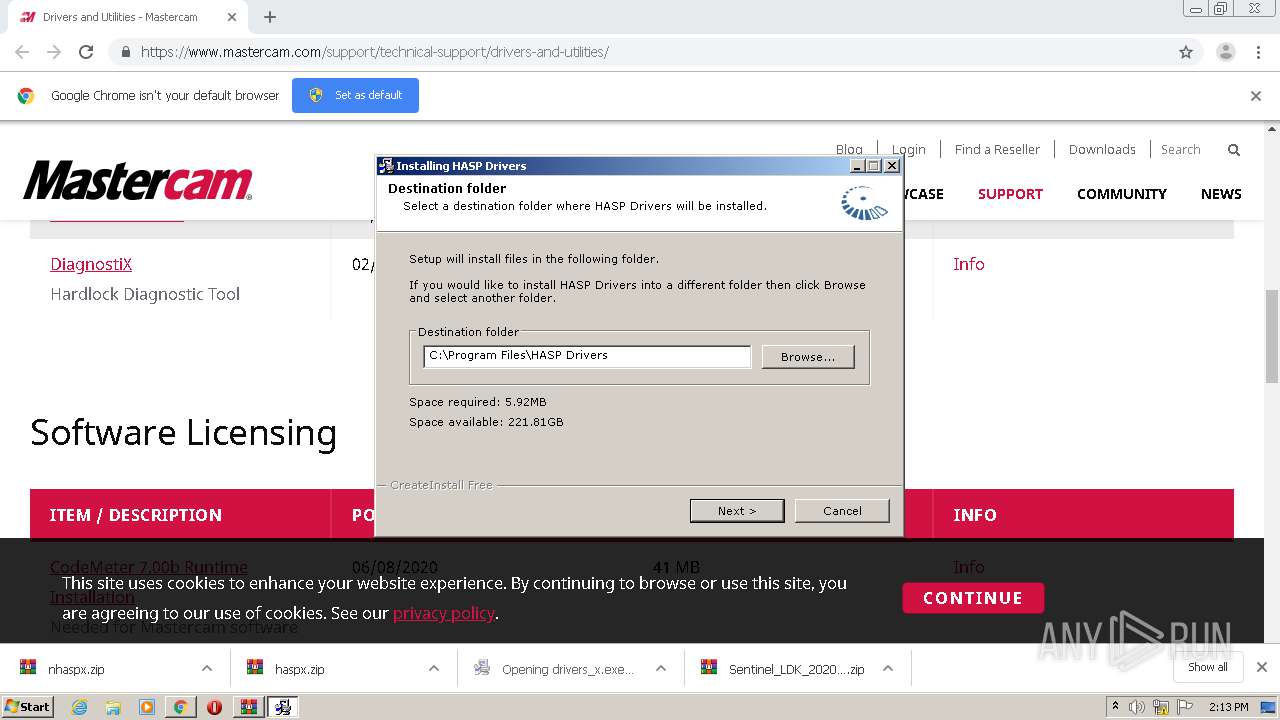The height and width of the screenshot is (720, 1280).
Task: Open the Blog link
Action: pyautogui.click(x=849, y=149)
